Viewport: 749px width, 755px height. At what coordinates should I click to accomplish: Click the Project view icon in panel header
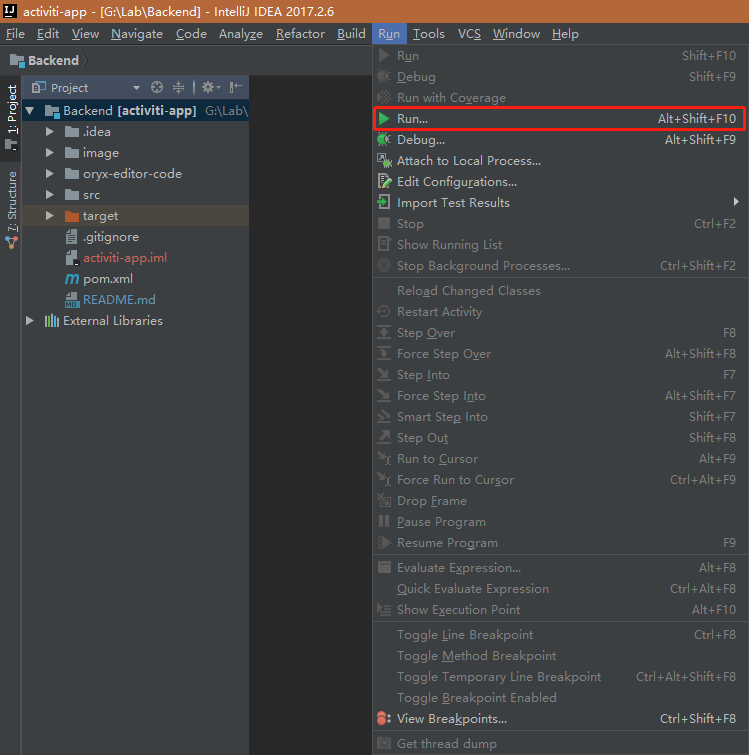(39, 87)
